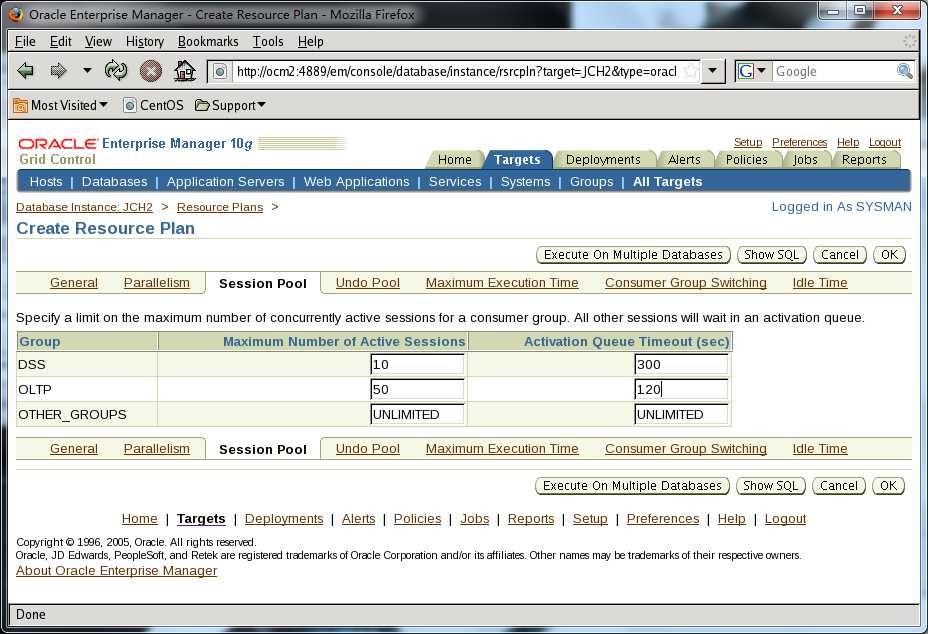The height and width of the screenshot is (634, 928).
Task: Open the All Targets subtab
Action: coord(668,182)
